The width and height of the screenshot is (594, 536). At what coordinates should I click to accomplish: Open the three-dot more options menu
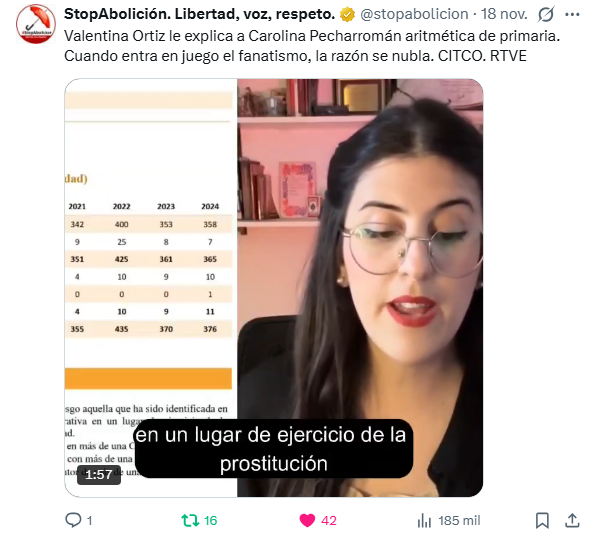pyautogui.click(x=572, y=14)
